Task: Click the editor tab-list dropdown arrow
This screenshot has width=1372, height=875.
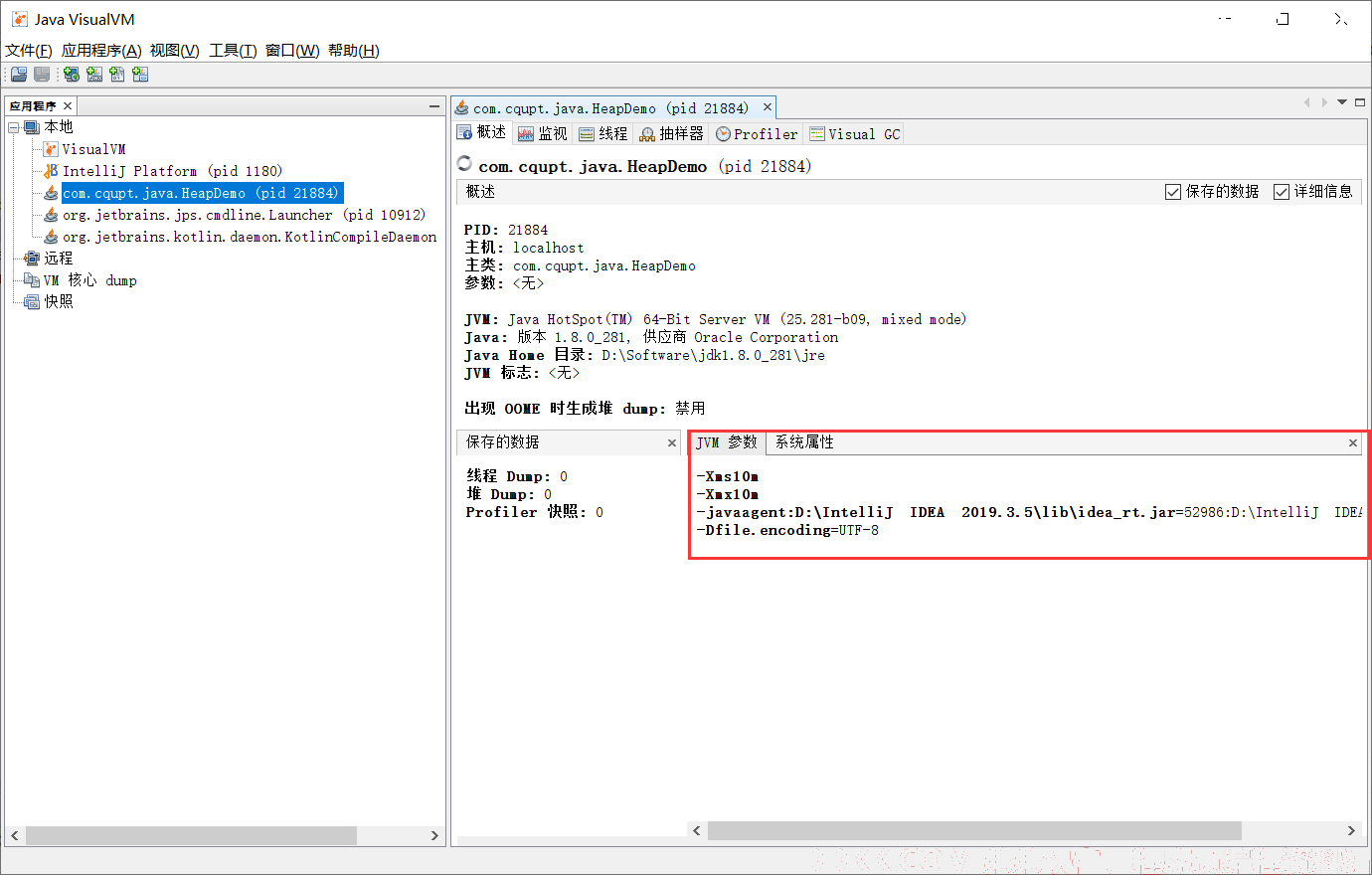Action: pyautogui.click(x=1342, y=102)
